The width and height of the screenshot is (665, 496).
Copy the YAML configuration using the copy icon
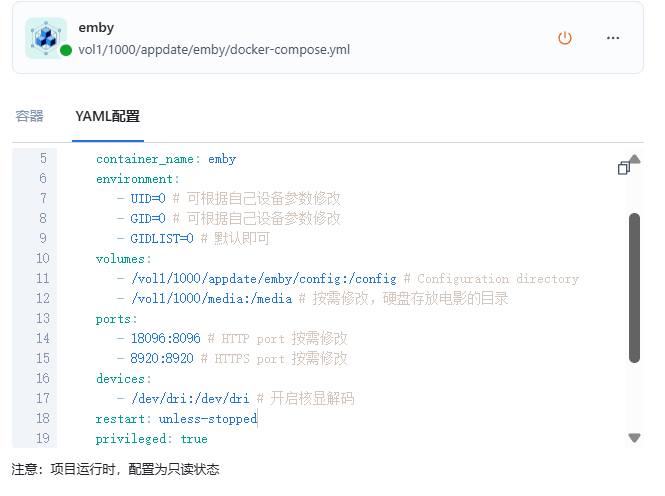[623, 168]
